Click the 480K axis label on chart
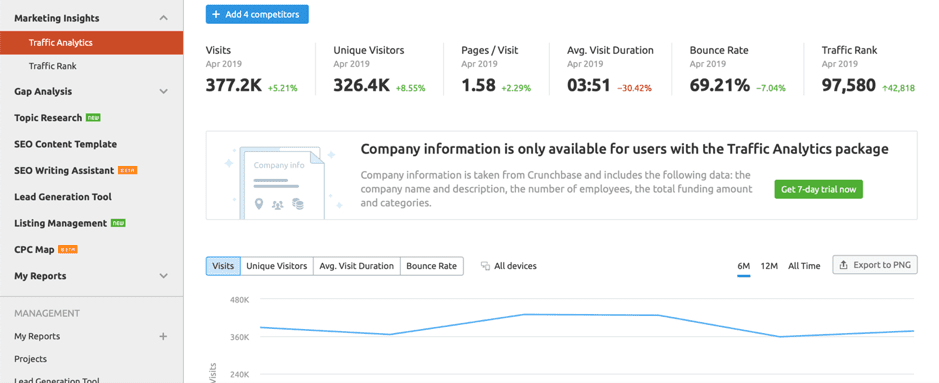 point(240,299)
